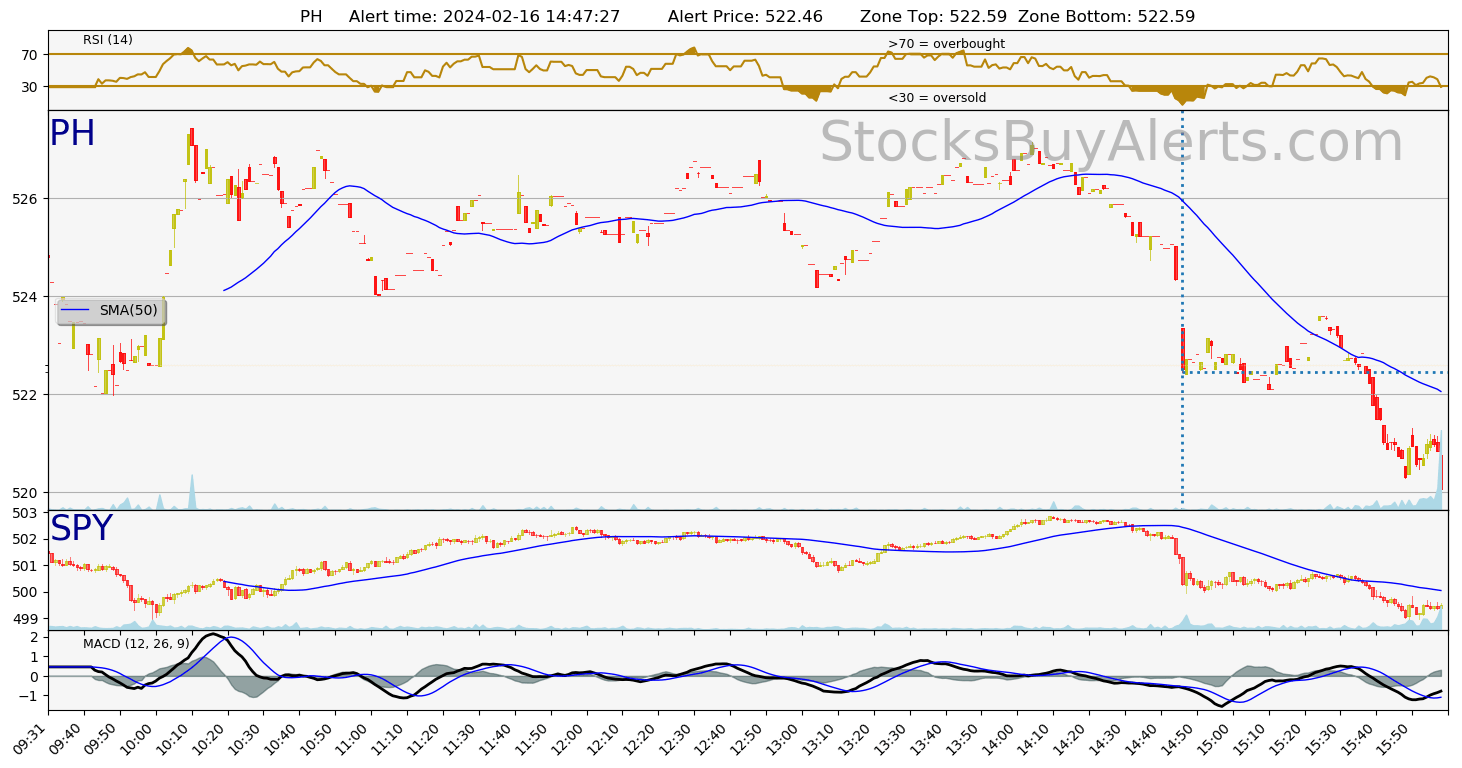Select the PH ticker label in the price panel
This screenshot has height=768, width=1462.
[x=72, y=134]
